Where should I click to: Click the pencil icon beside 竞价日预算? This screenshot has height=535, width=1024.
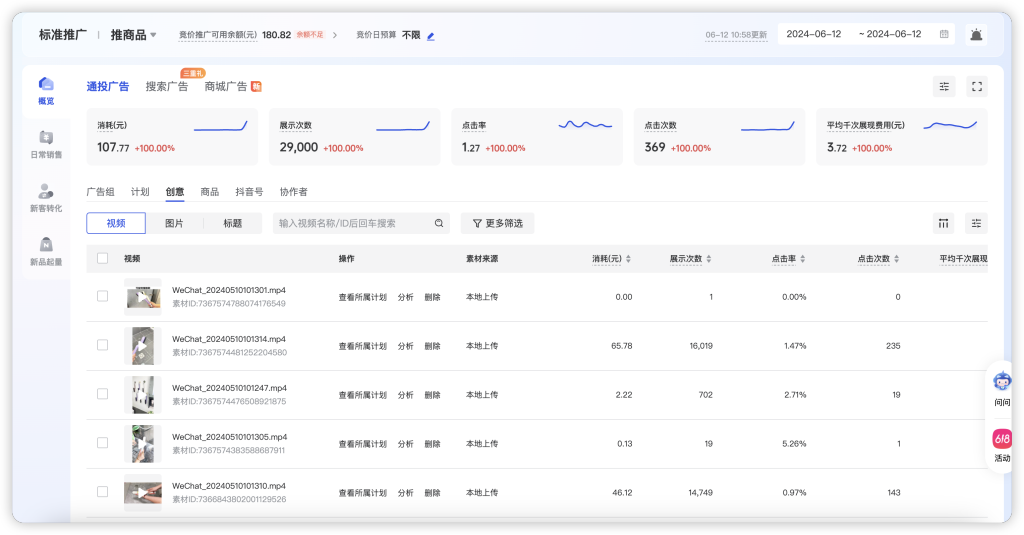coord(430,36)
